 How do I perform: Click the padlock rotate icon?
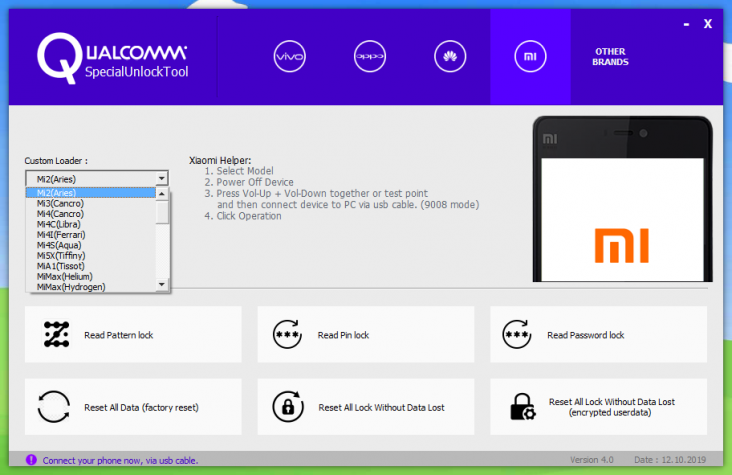(x=288, y=406)
